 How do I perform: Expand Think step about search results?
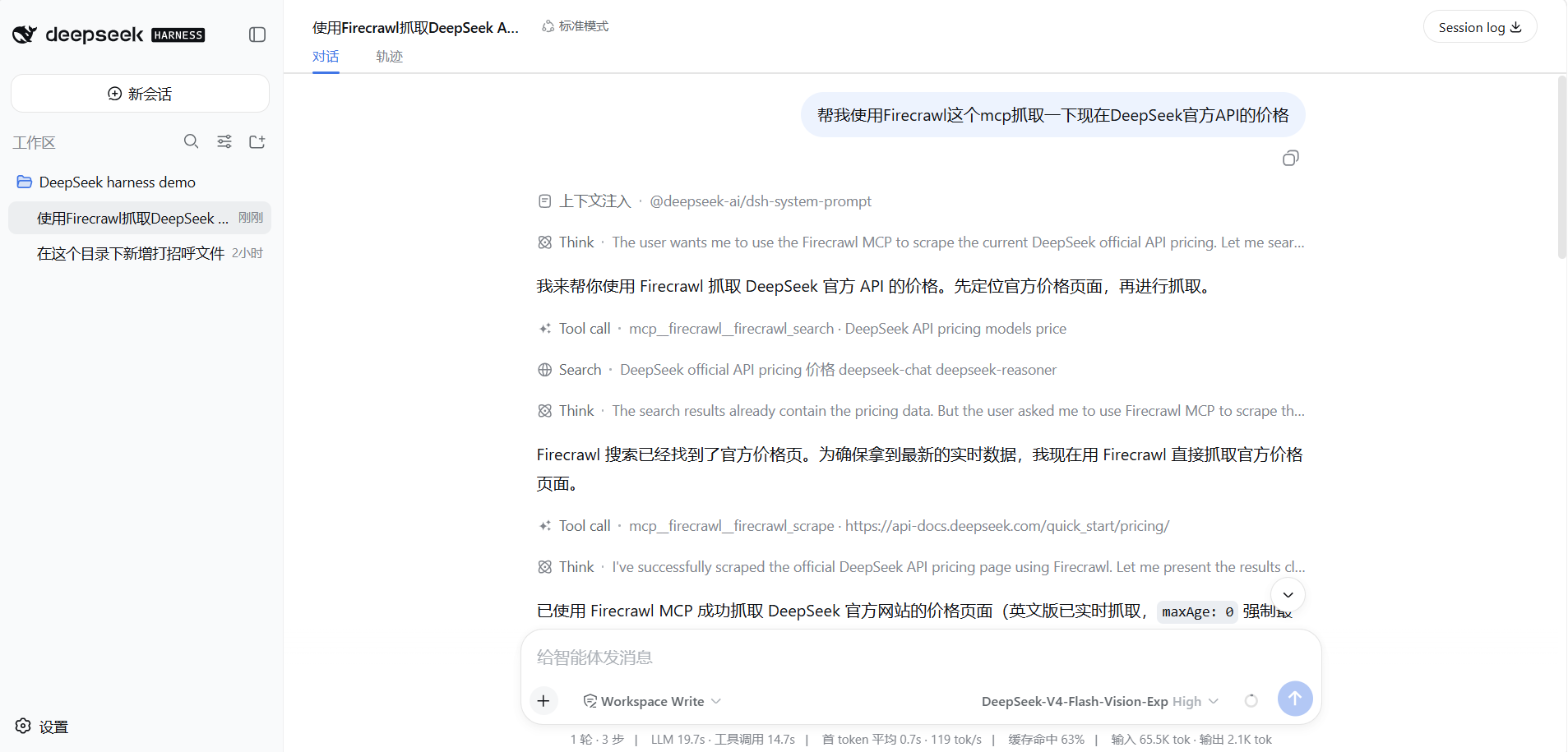[x=921, y=411]
